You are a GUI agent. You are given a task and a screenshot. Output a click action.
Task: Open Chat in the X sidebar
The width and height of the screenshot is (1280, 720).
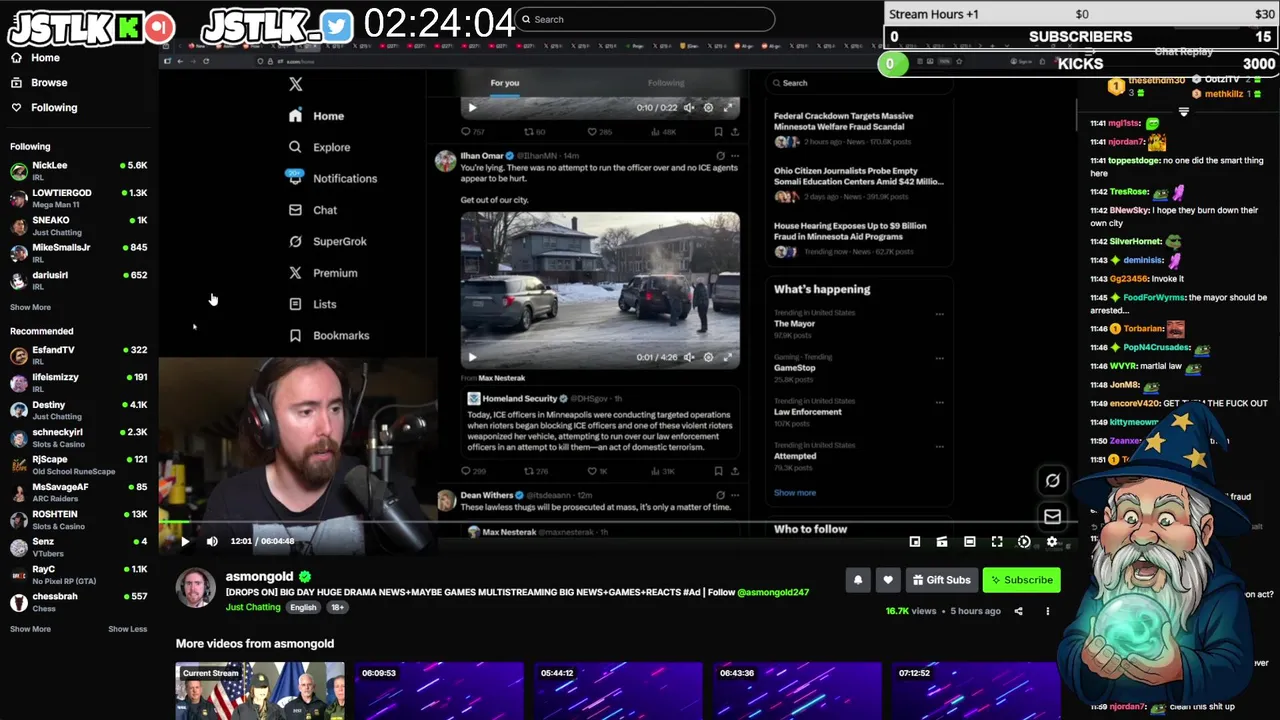(x=313, y=210)
